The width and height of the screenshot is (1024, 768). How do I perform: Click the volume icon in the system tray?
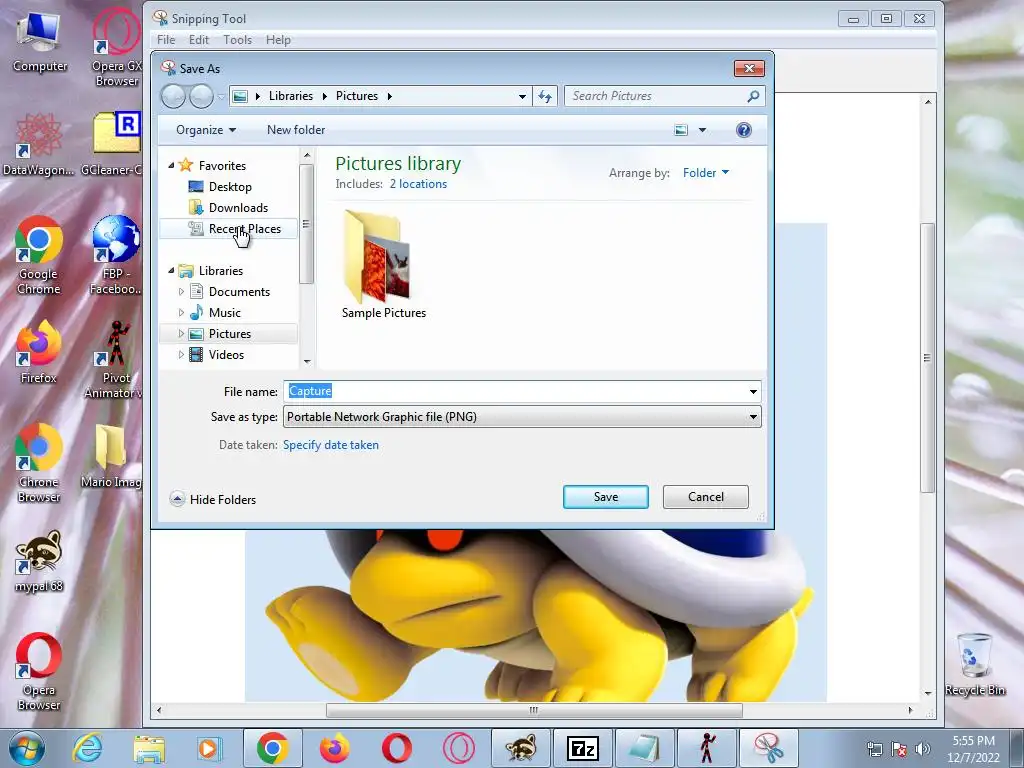click(922, 749)
